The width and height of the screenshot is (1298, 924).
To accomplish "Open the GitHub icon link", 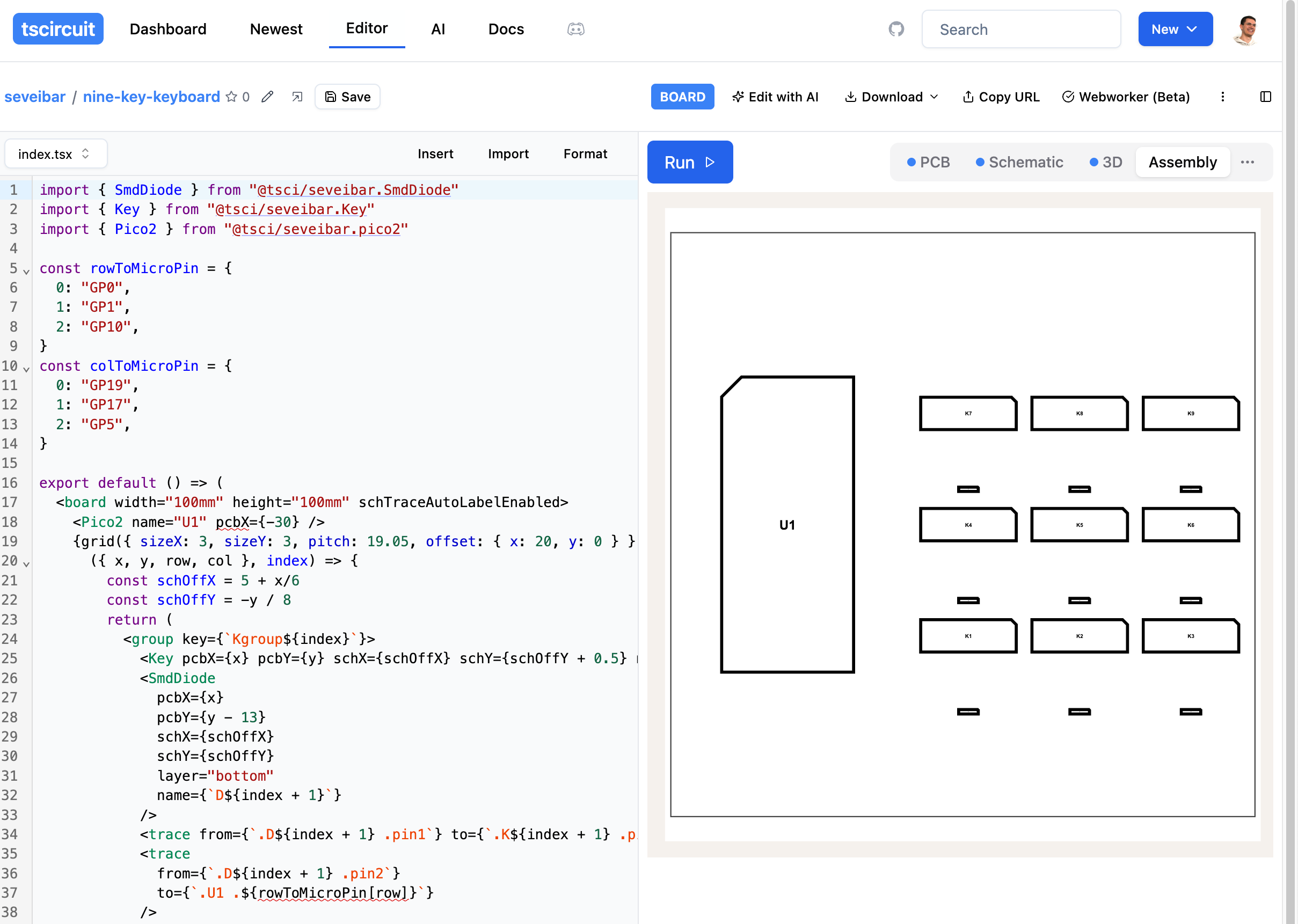I will click(896, 29).
